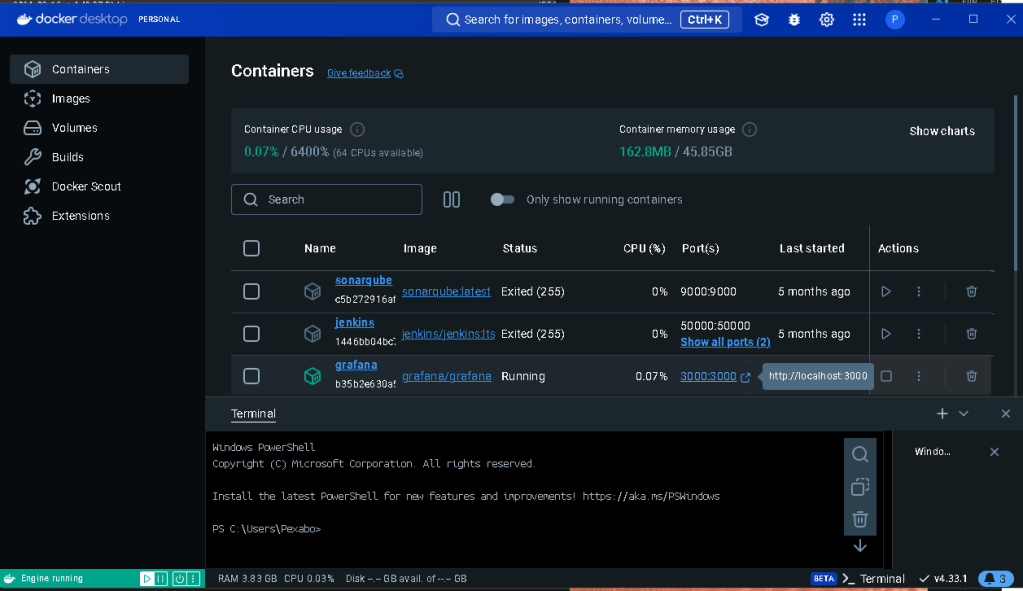The image size is (1023, 591).
Task: Open the Troubleshoot bug icon
Action: (x=794, y=20)
